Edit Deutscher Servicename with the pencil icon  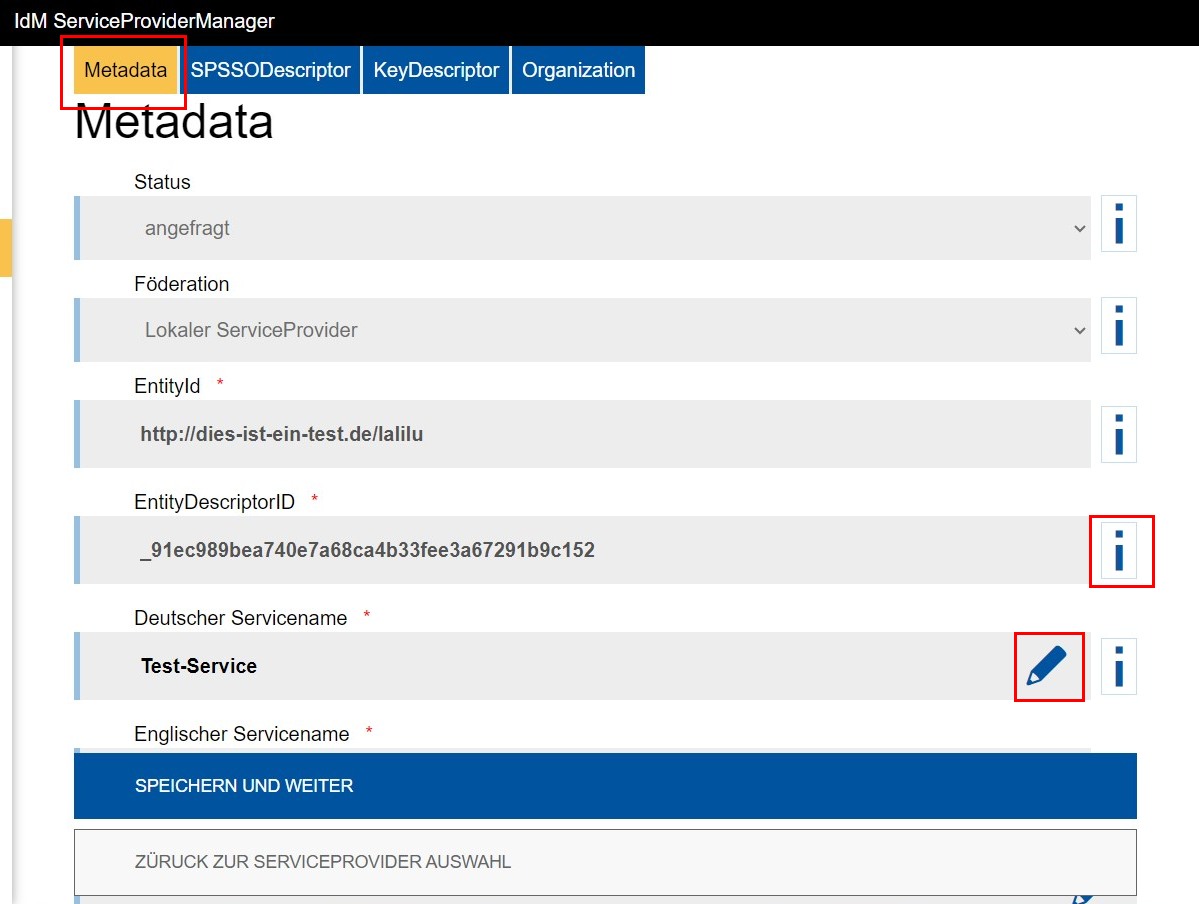[x=1048, y=666]
